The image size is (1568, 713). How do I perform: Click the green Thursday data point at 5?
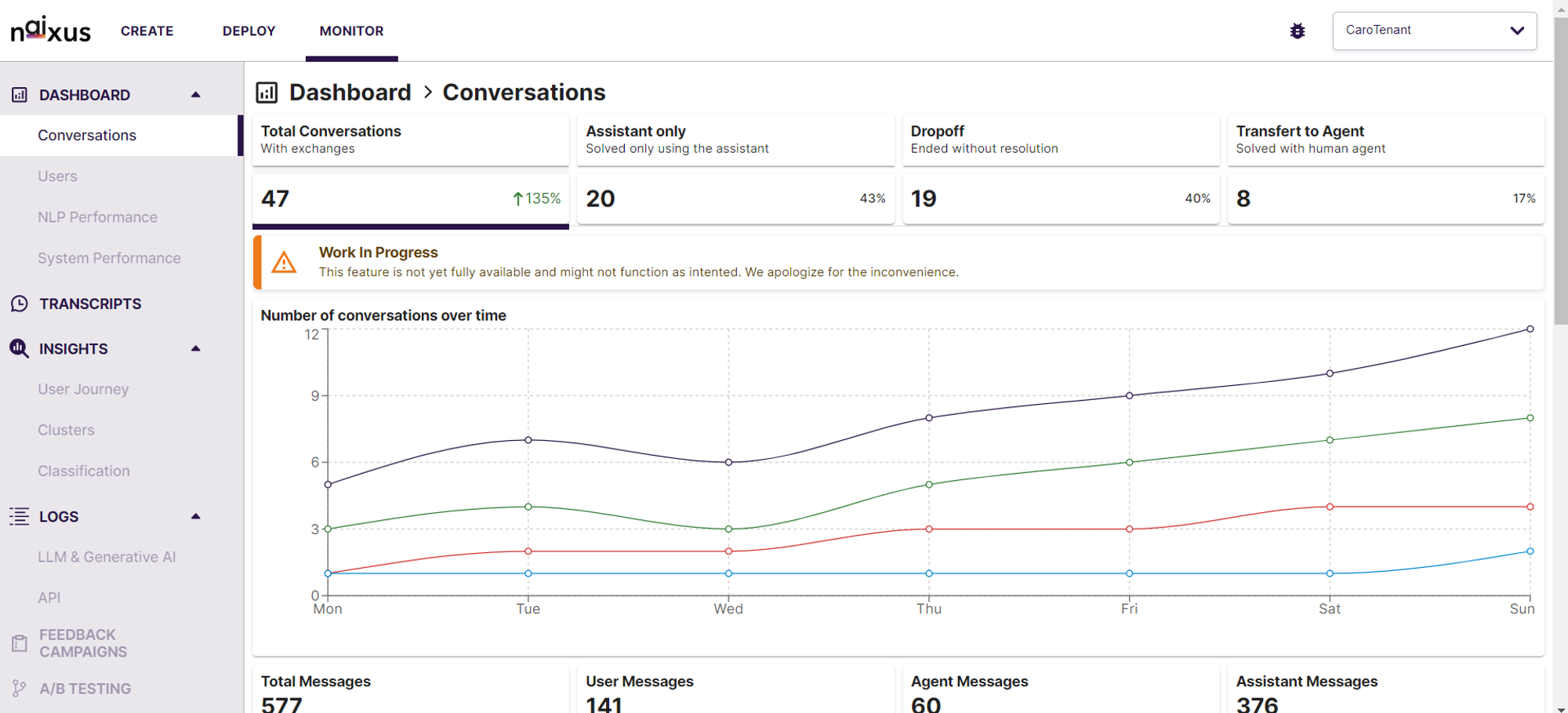929,485
